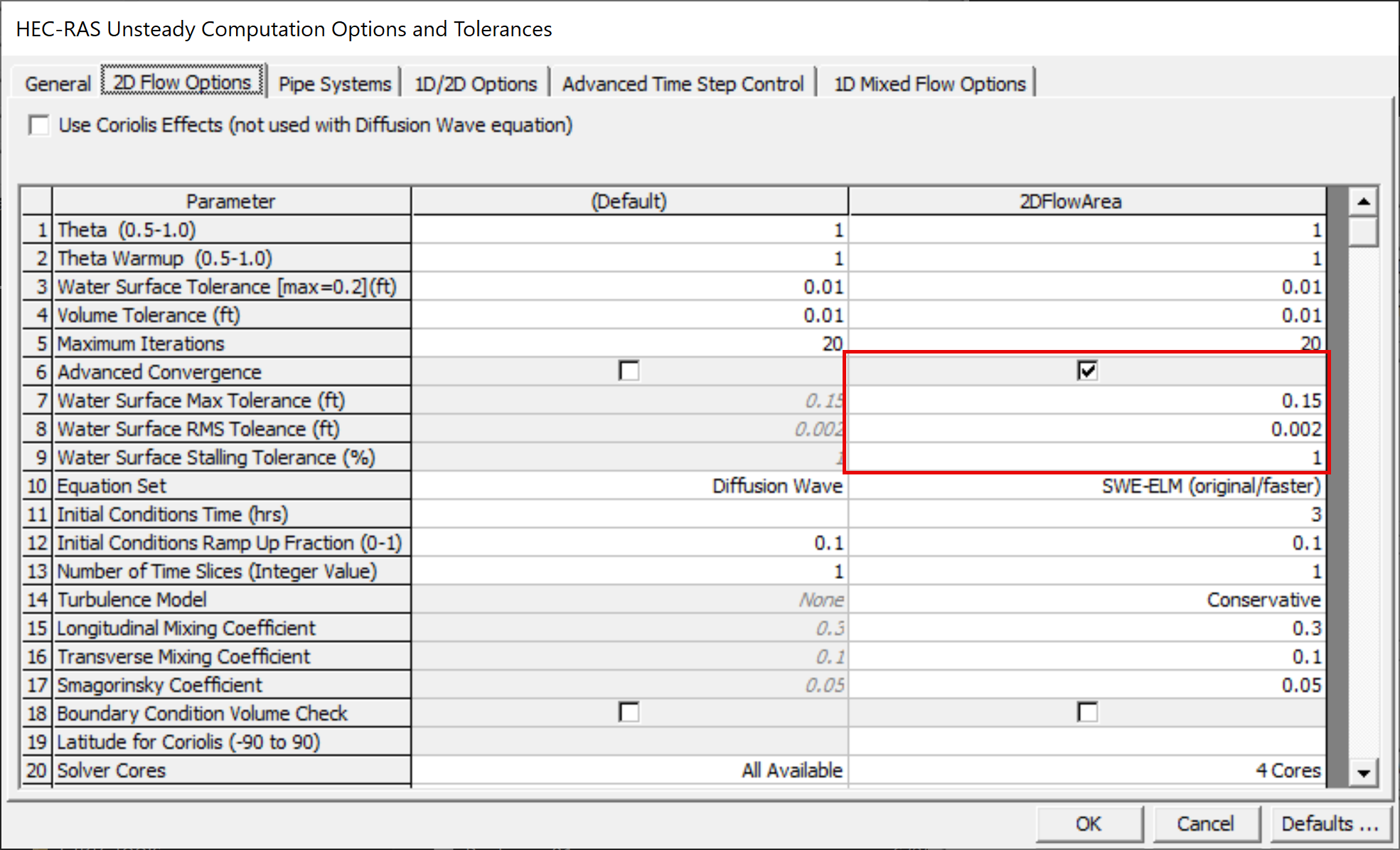Click the vertical scrollbar thumb
The width and height of the screenshot is (1400, 850).
point(1363,232)
